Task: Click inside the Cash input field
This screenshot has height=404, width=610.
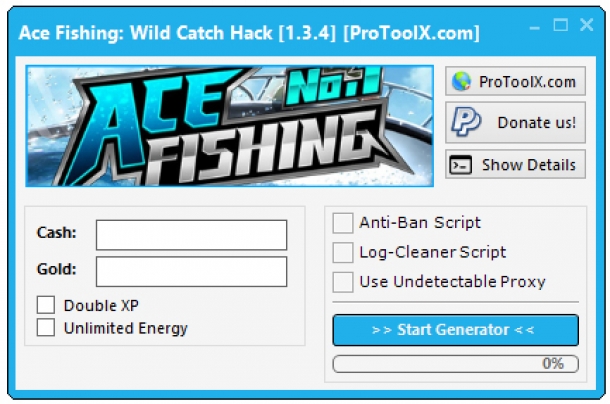Action: 191,235
